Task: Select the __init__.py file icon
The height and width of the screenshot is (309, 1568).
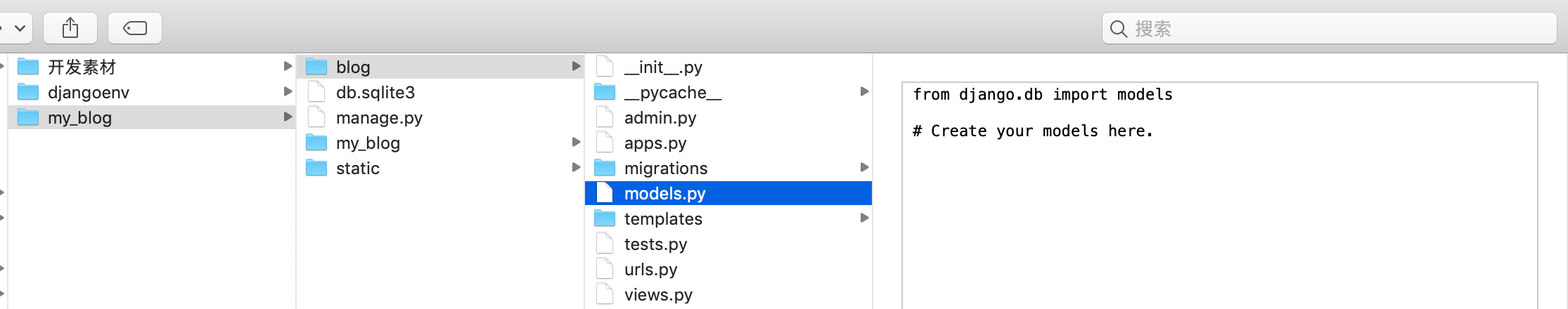Action: point(605,67)
